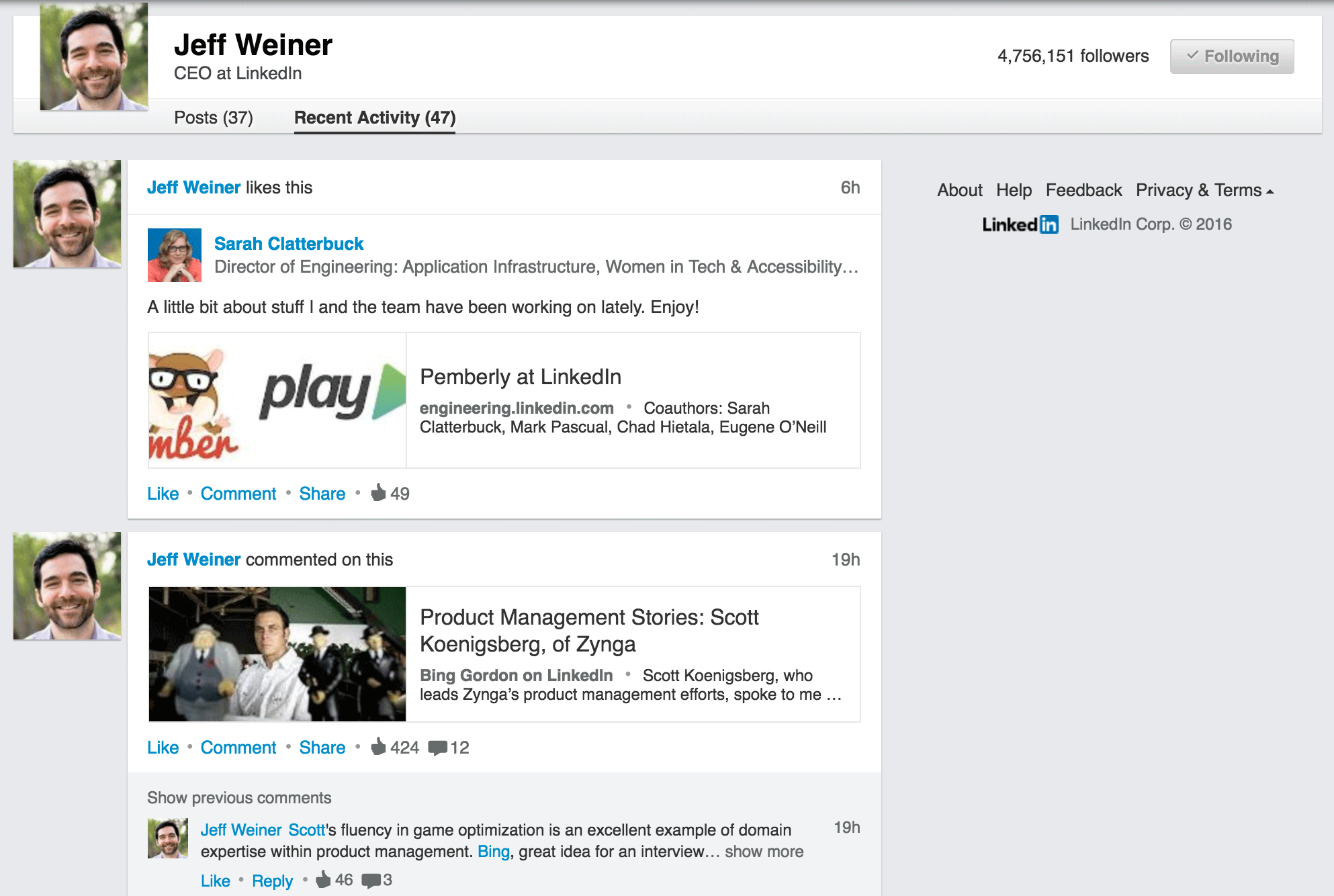Comment on the Pemberly at LinkedIn post

238,494
